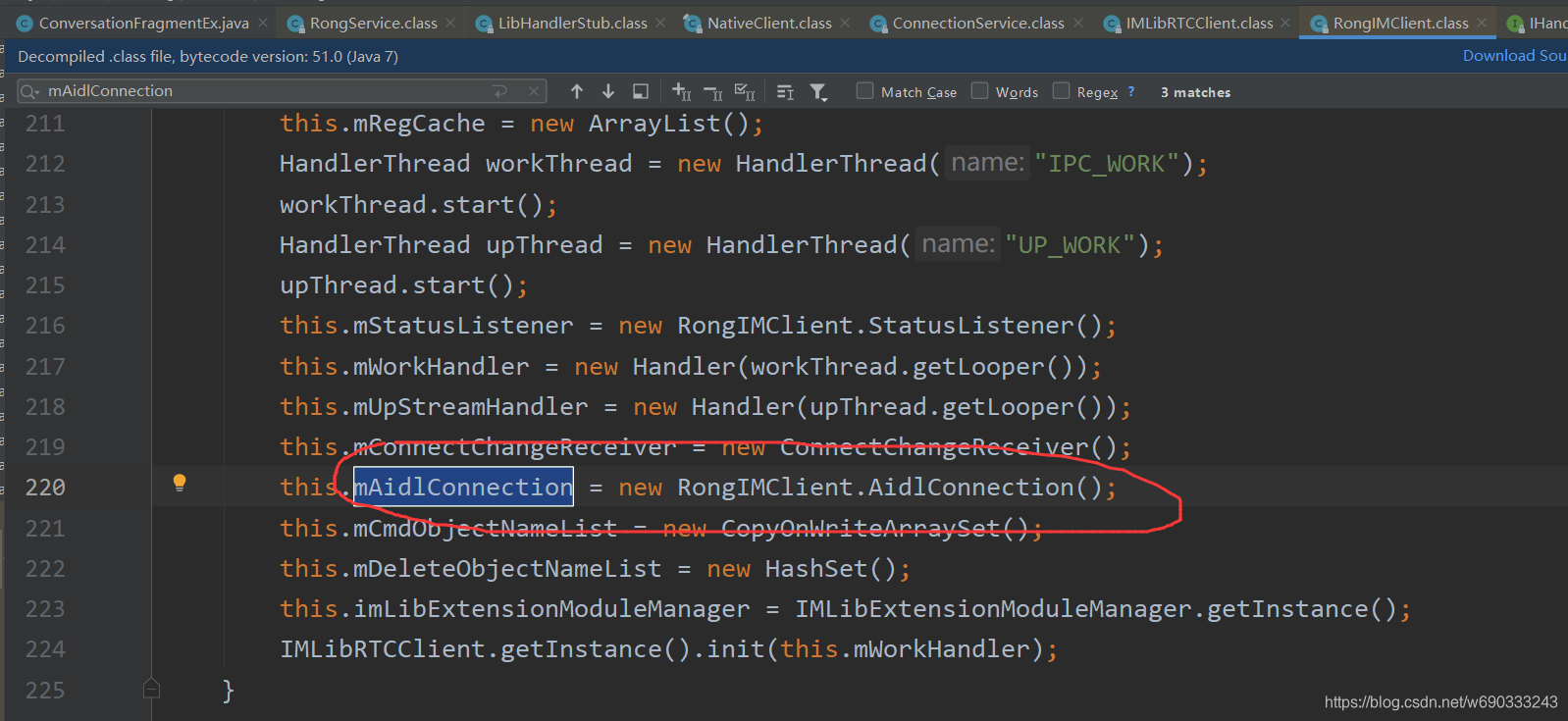Click the yellow lightbulb intention icon
The height and width of the screenshot is (721, 1568).
tap(180, 483)
